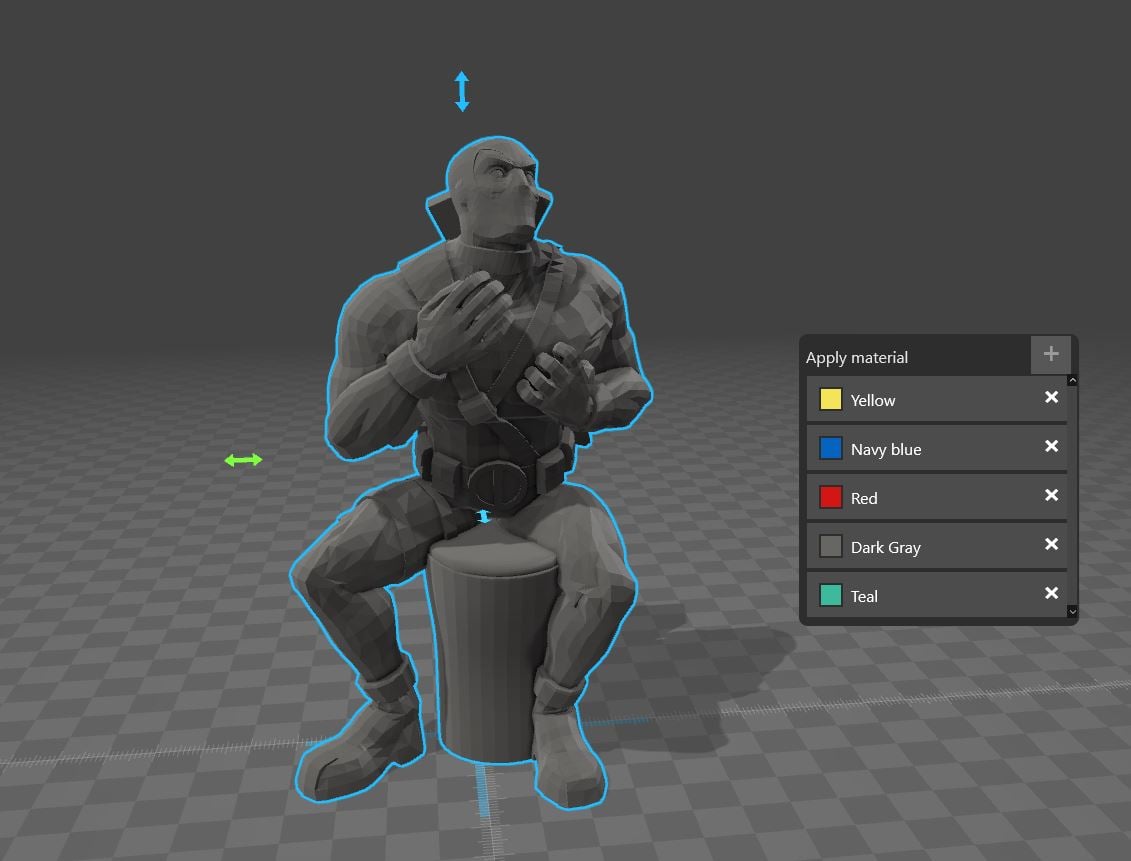The image size is (1131, 861).
Task: Select the Dark Gray swatch
Action: tap(830, 547)
